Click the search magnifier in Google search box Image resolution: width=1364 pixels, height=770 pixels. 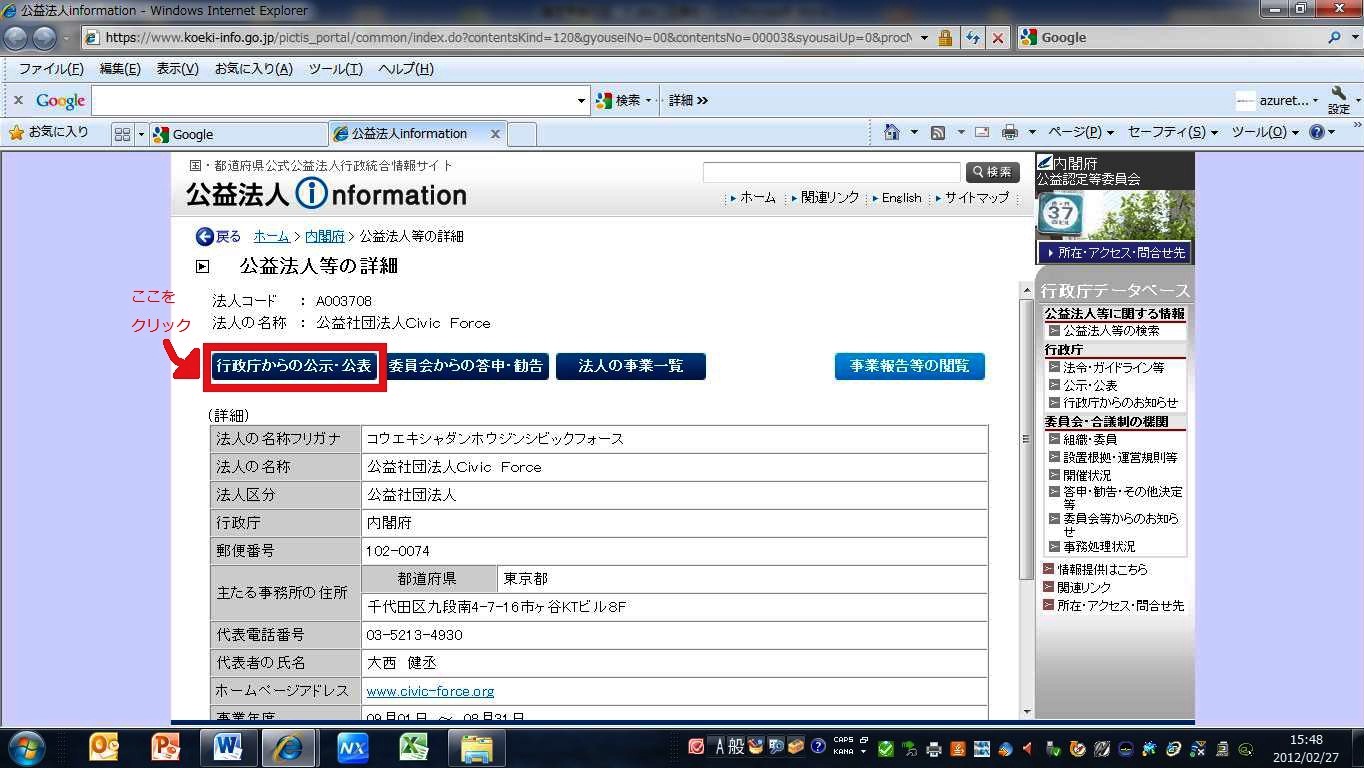[1335, 38]
